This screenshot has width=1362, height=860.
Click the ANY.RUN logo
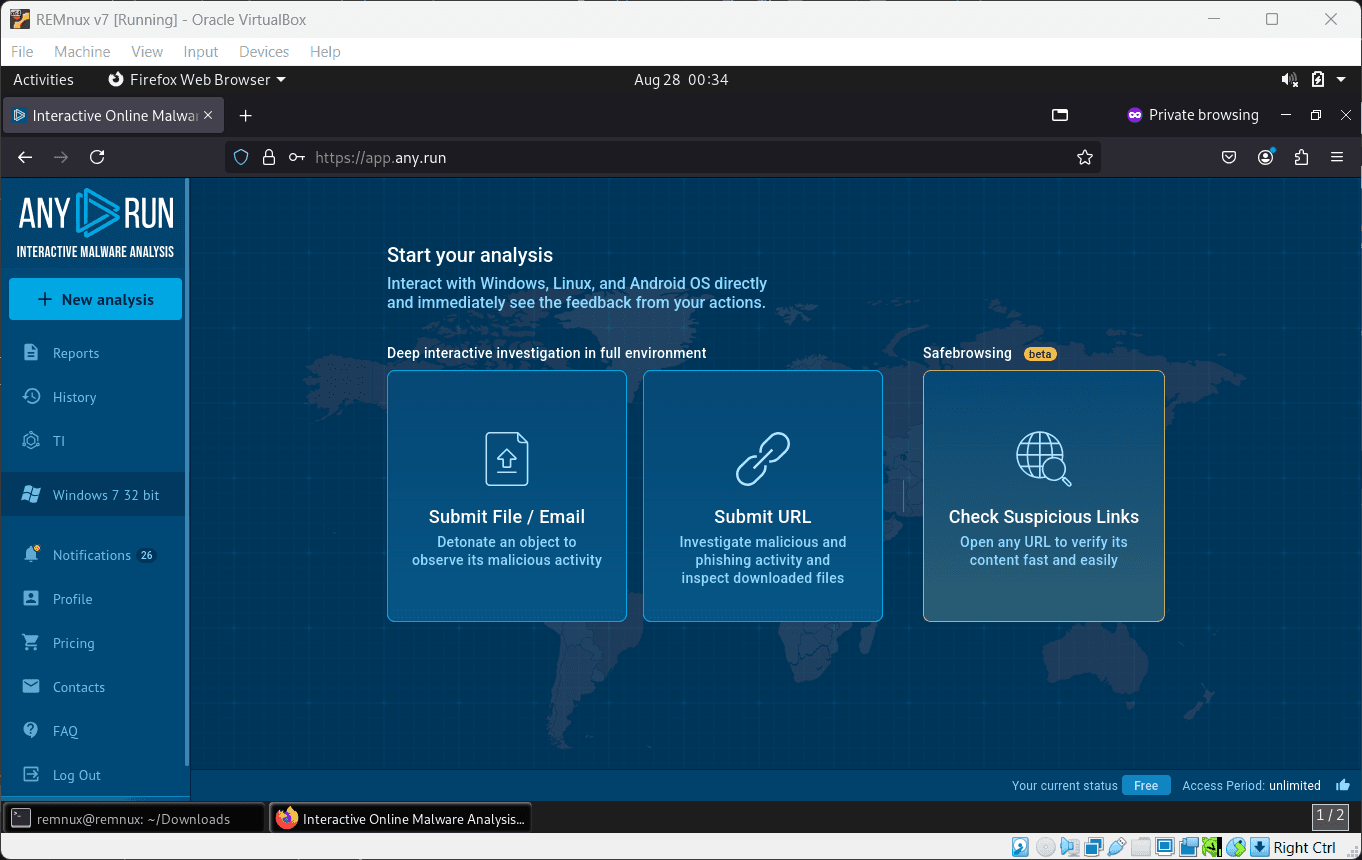click(95, 223)
